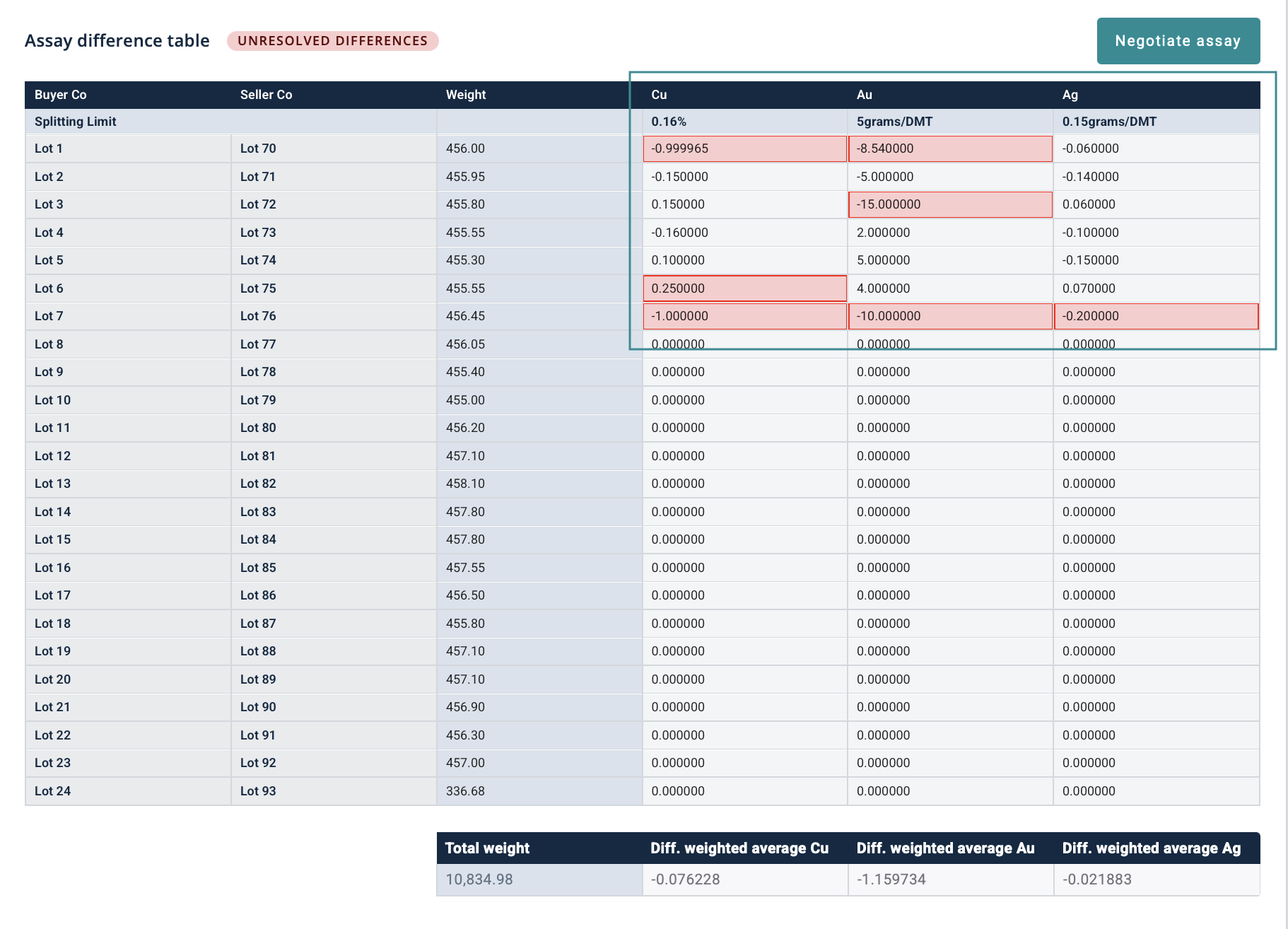Click the Negotiate assay button

(1178, 41)
